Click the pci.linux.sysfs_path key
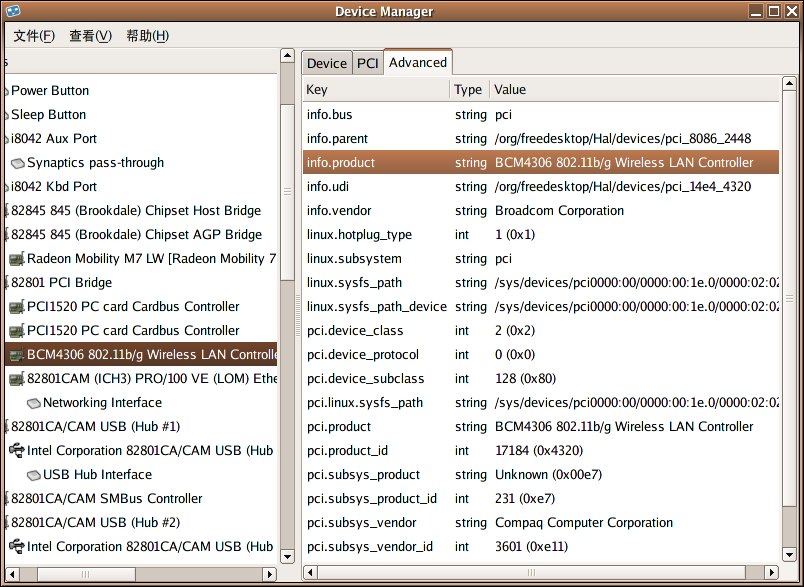Viewport: 804px width, 587px height. coord(365,403)
